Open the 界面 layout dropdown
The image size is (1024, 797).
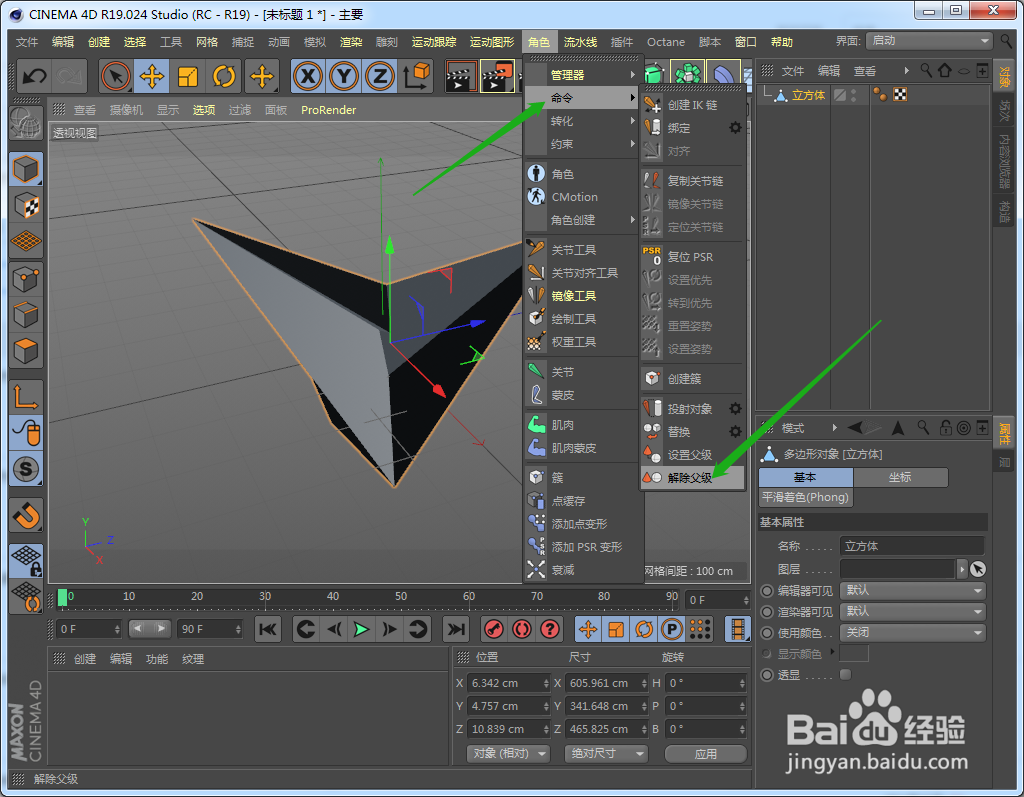929,41
